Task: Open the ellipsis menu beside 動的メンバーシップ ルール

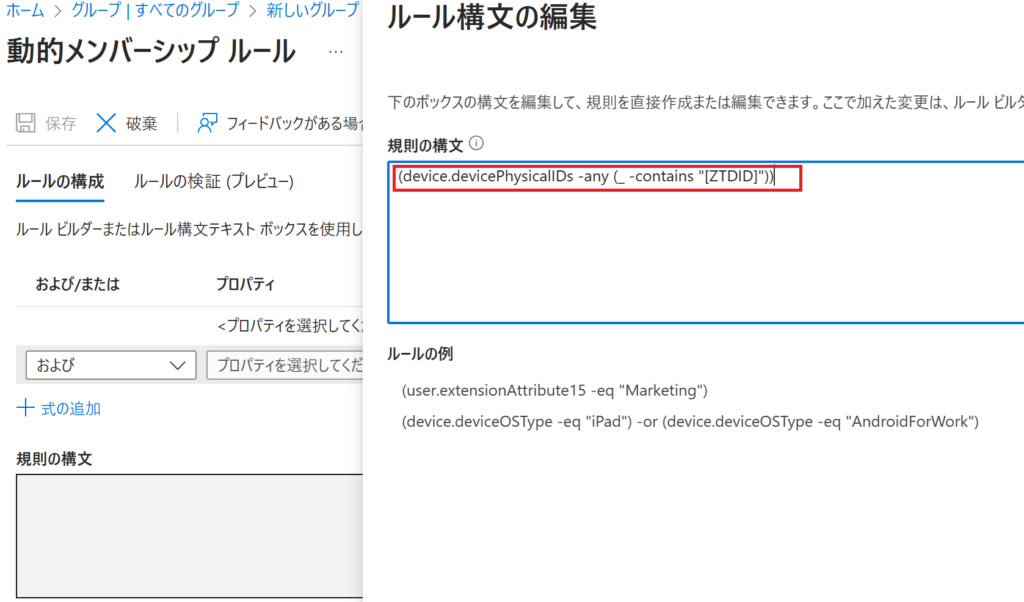Action: point(336,51)
